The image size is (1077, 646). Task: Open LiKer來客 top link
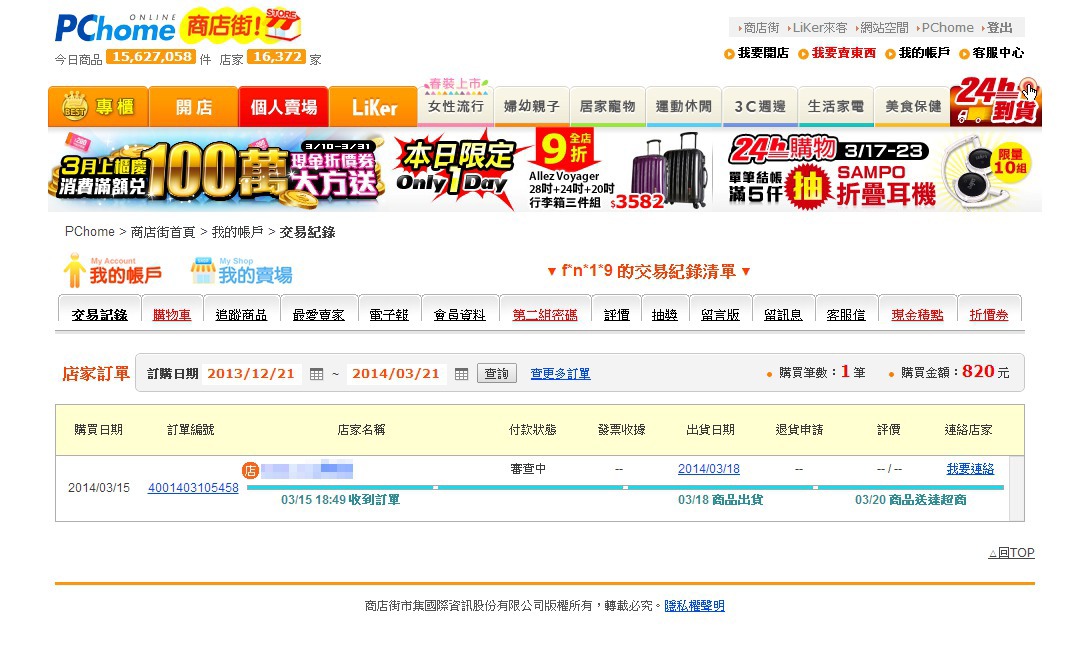tap(819, 28)
